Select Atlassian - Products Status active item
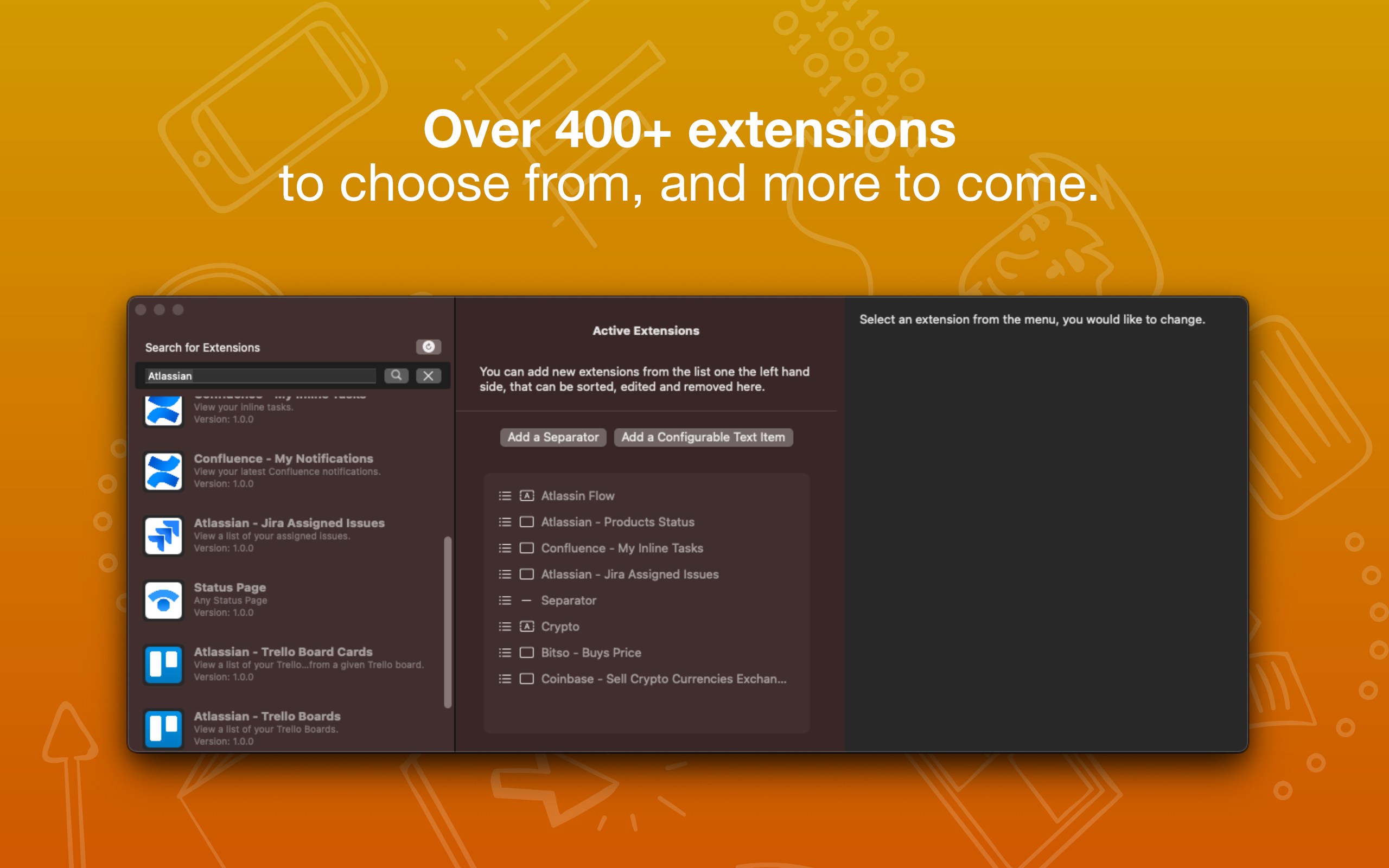The image size is (1389, 868). point(617,522)
